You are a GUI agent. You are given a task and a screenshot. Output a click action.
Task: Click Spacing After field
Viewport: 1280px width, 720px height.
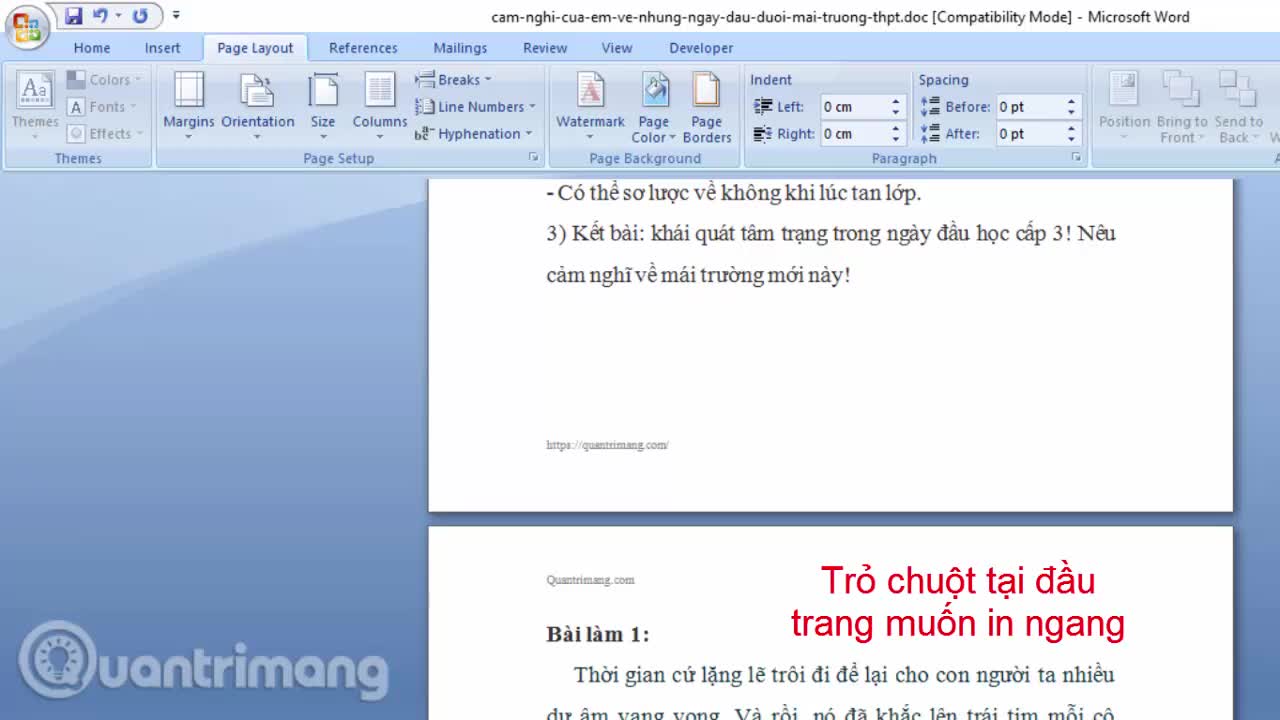pos(1030,134)
